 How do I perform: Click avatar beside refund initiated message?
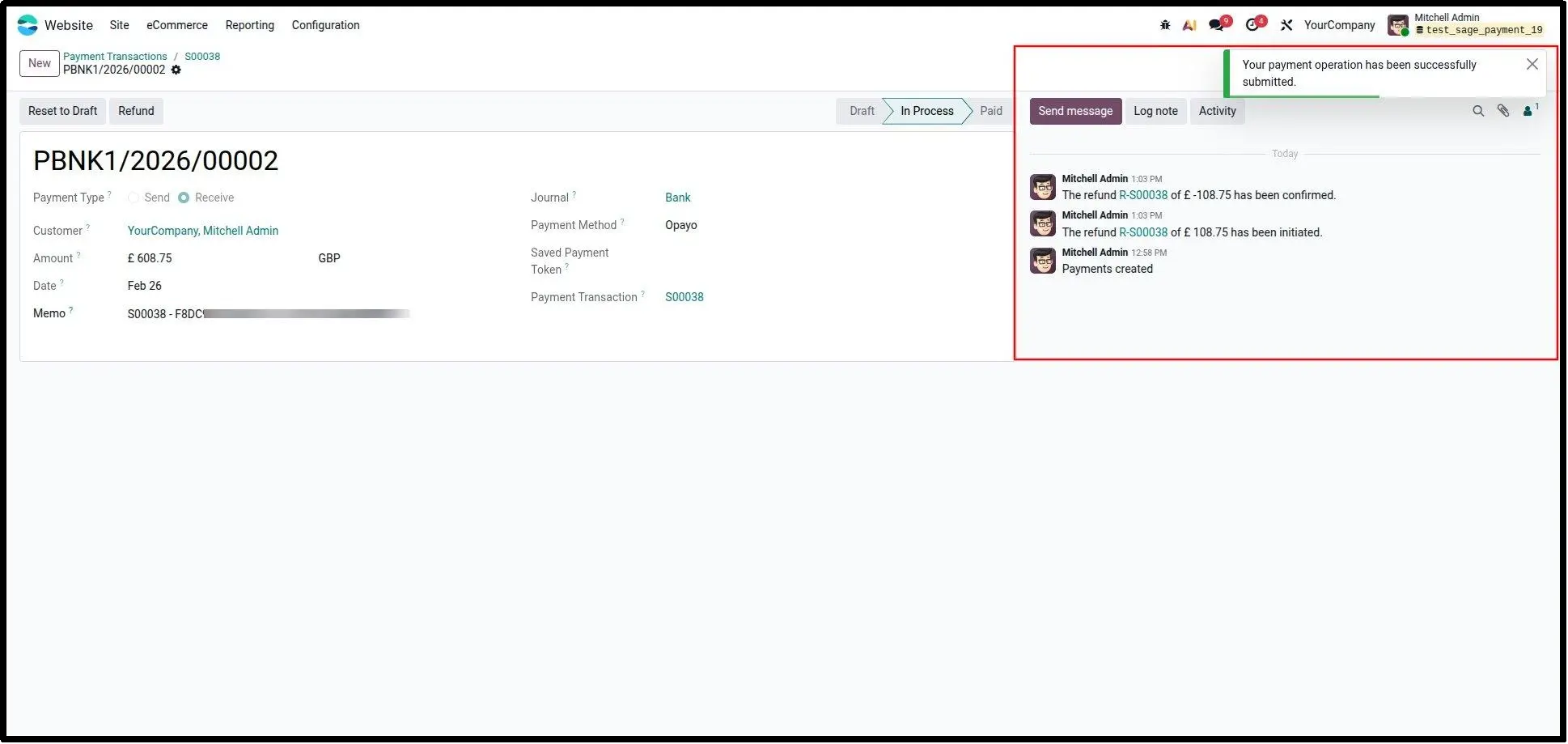[x=1044, y=223]
